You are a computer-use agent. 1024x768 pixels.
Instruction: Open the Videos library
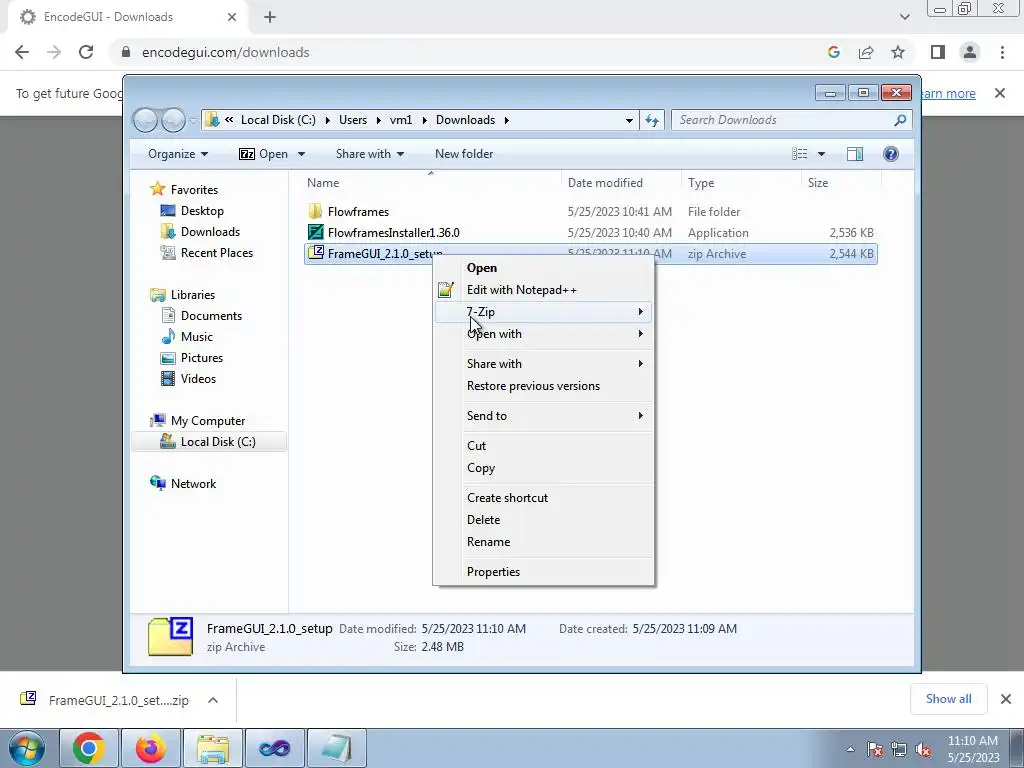pos(198,379)
